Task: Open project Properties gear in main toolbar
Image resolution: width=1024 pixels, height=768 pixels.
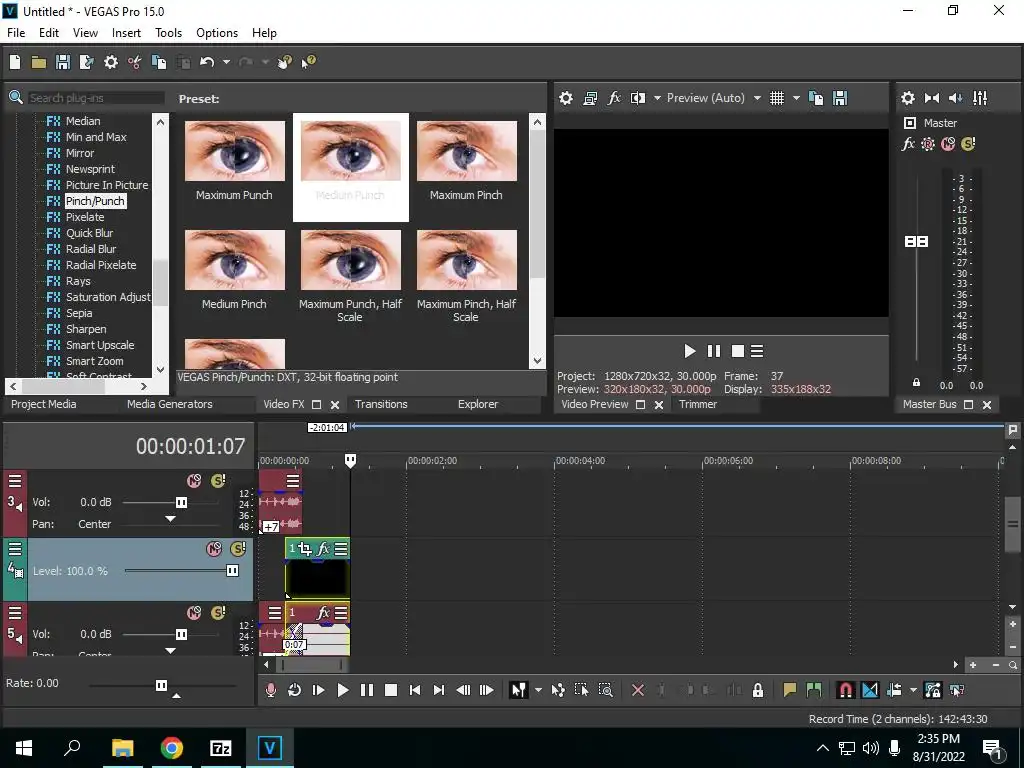Action: pos(111,62)
